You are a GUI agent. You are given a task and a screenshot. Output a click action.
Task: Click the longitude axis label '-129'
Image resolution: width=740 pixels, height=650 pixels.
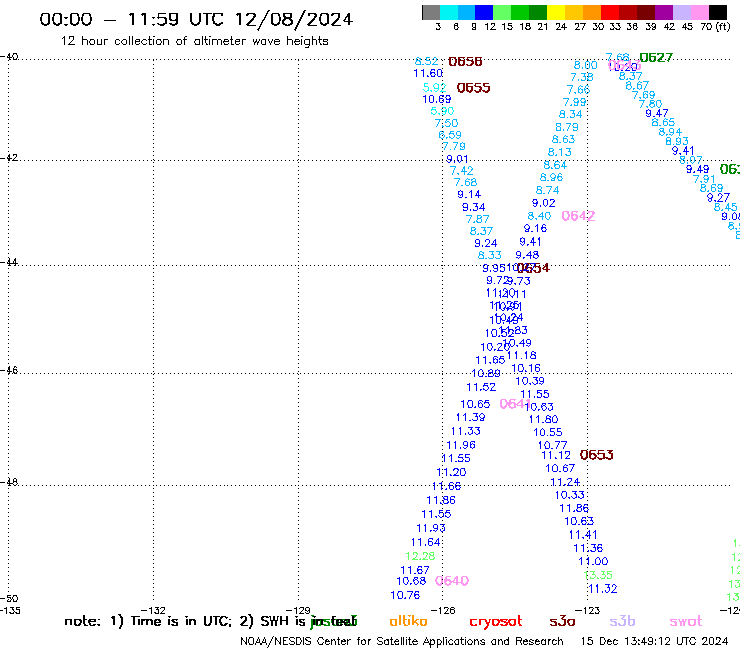click(x=298, y=610)
